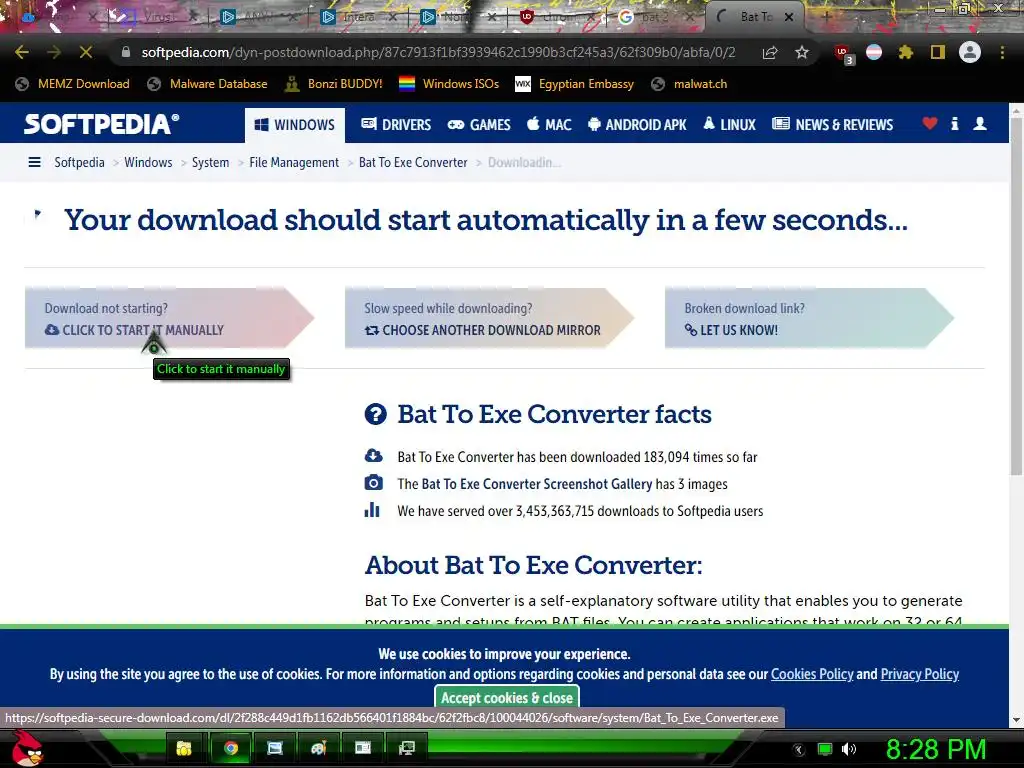
Task: Open the Malware Database bookmark
Action: coord(208,84)
